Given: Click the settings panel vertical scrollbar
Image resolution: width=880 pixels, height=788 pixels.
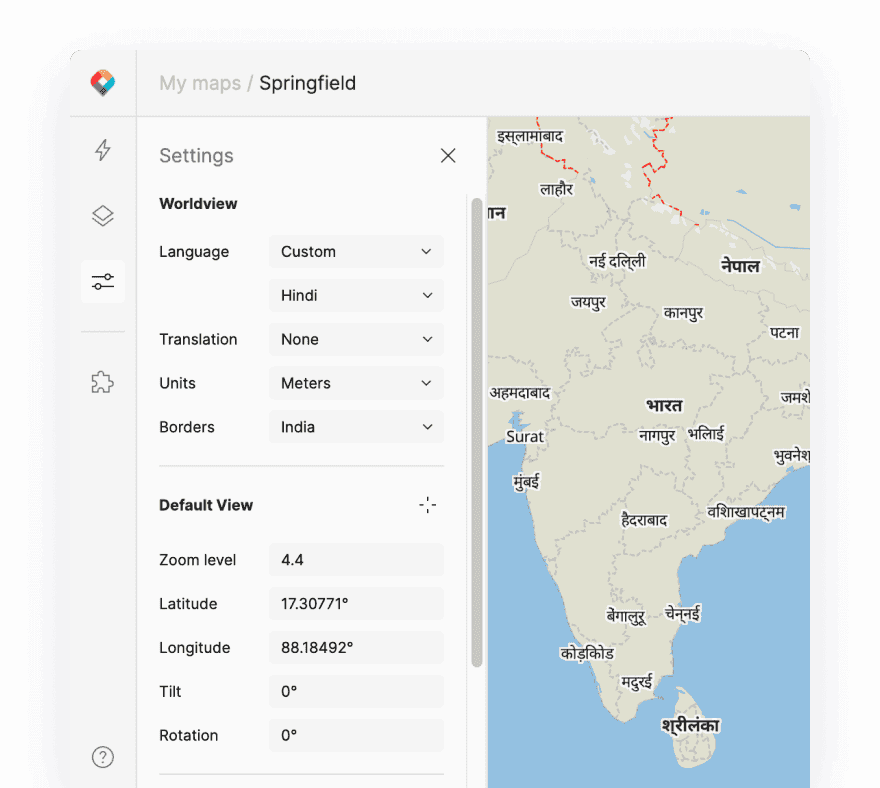Looking at the screenshot, I should click(477, 432).
